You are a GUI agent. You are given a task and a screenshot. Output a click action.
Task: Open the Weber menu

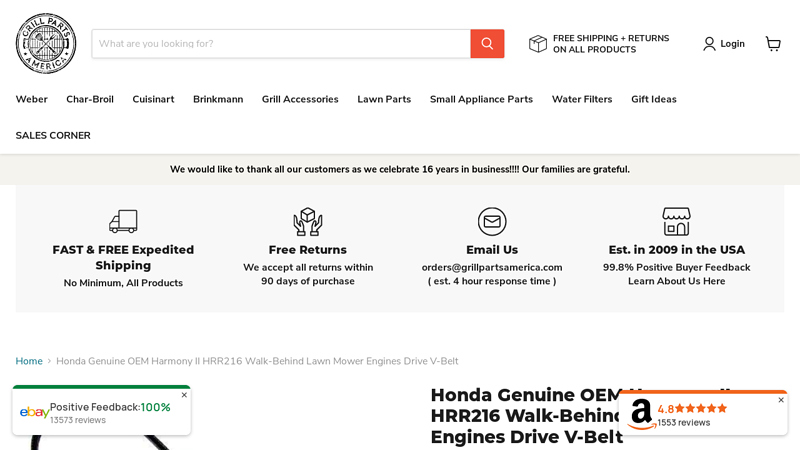pyautogui.click(x=32, y=99)
